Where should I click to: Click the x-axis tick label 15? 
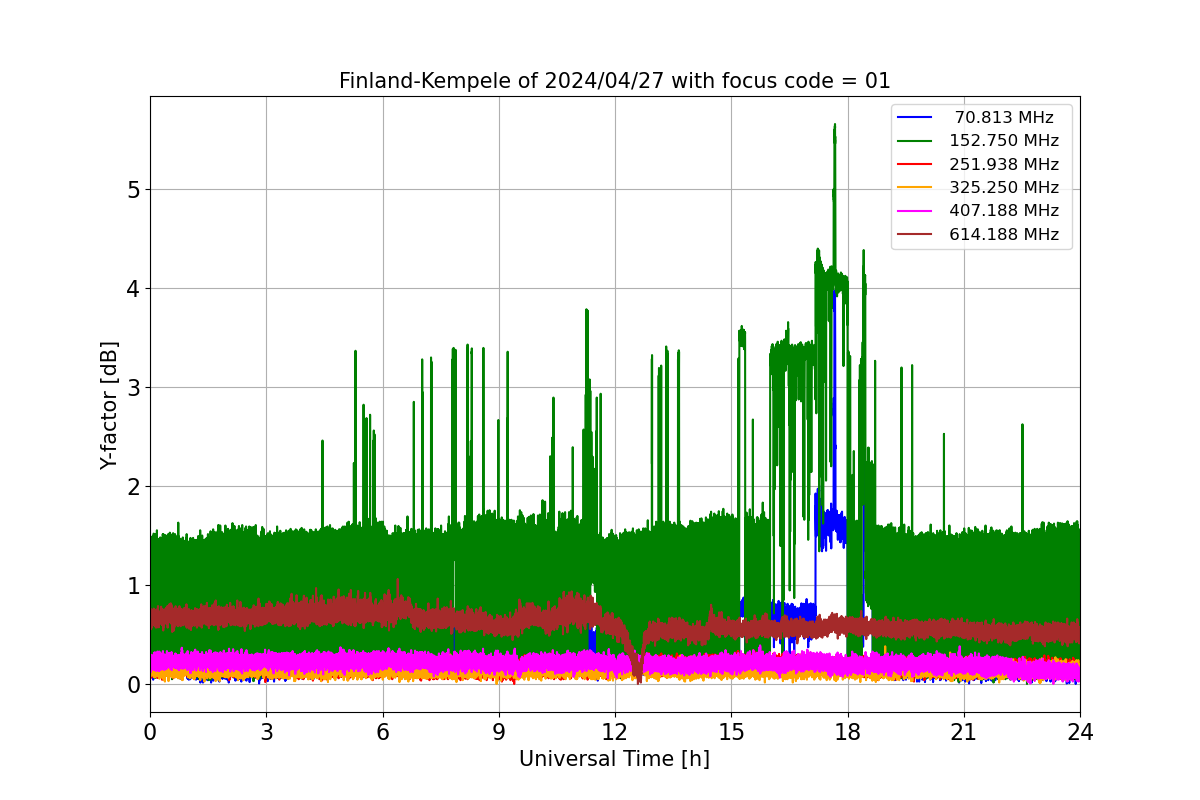(731, 731)
